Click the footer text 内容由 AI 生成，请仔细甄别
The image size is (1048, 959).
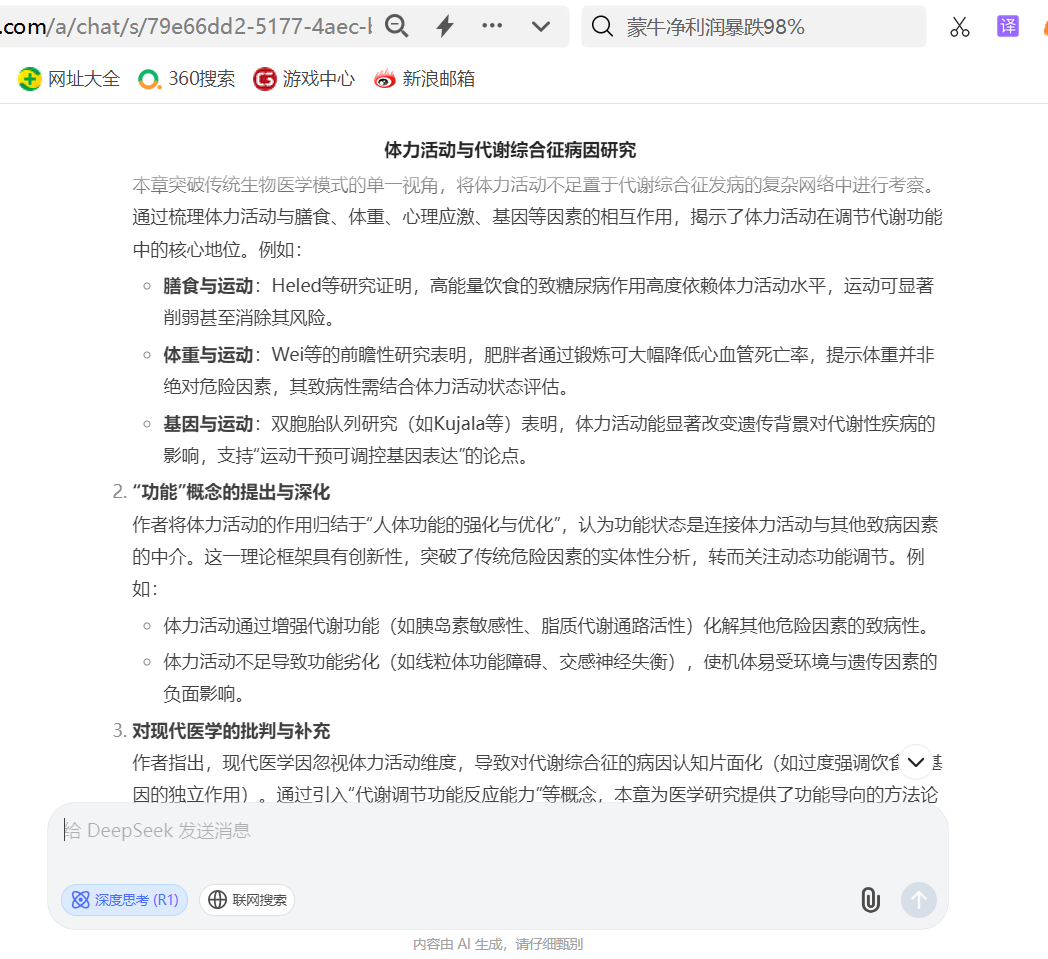click(x=498, y=944)
